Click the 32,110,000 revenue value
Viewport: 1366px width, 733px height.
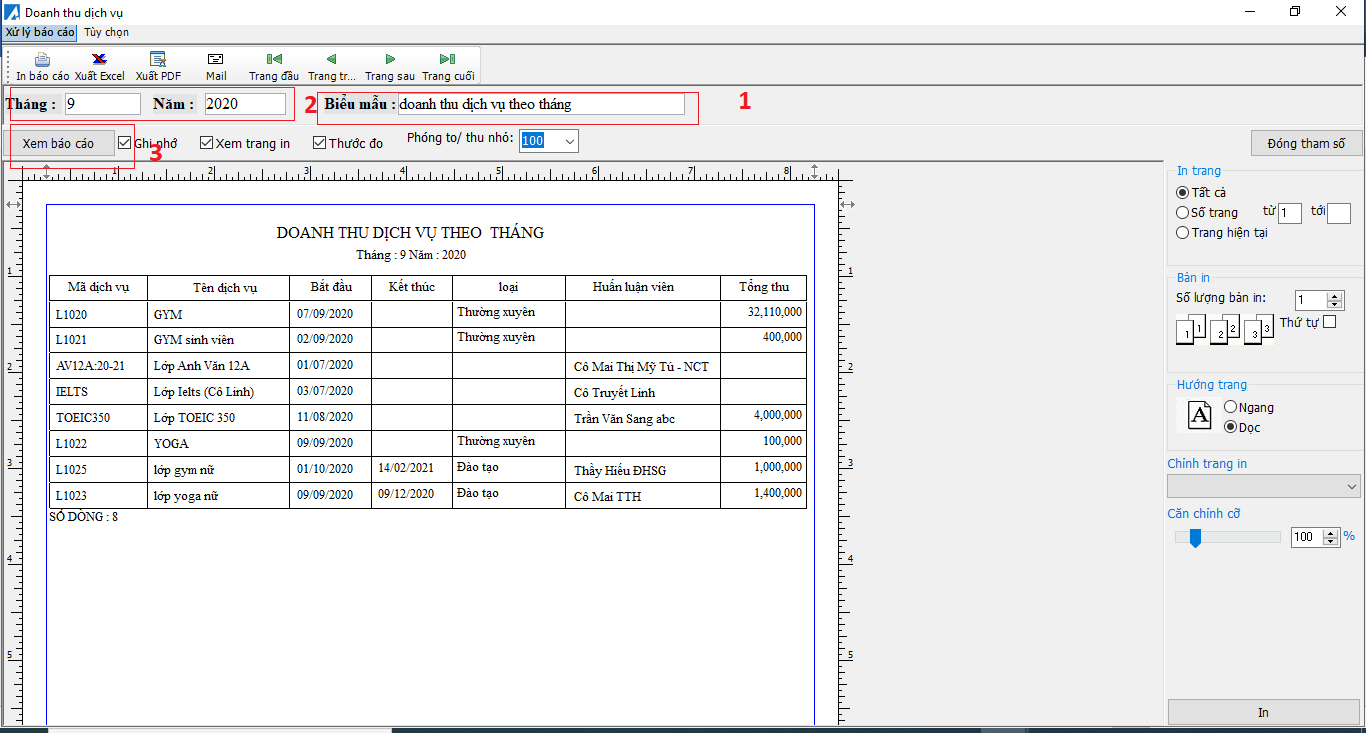(775, 312)
